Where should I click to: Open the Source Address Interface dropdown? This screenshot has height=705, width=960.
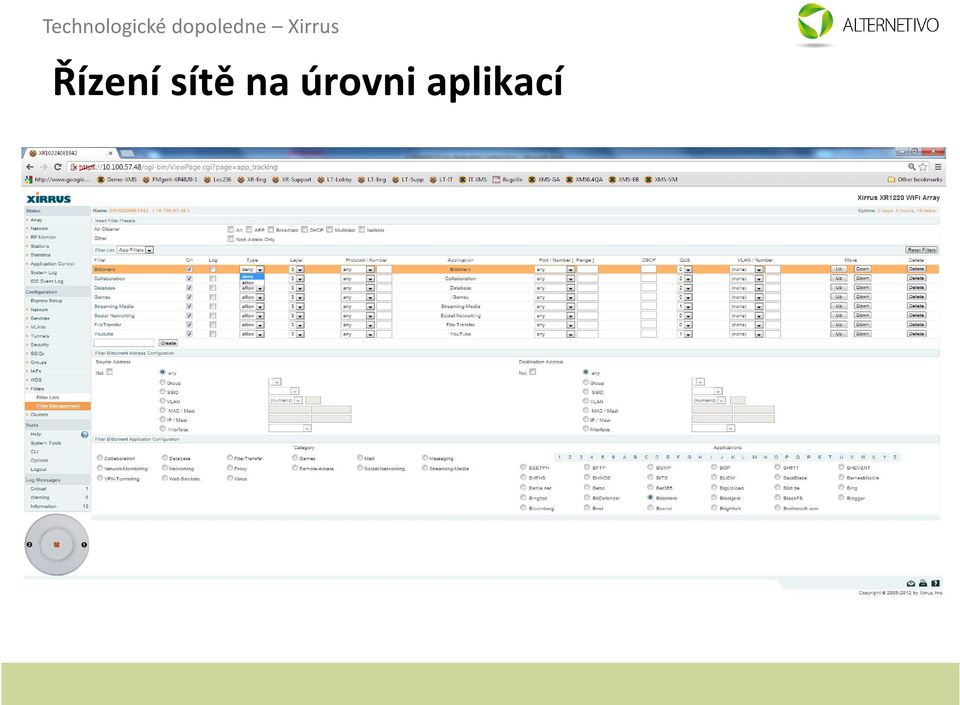pyautogui.click(x=290, y=428)
